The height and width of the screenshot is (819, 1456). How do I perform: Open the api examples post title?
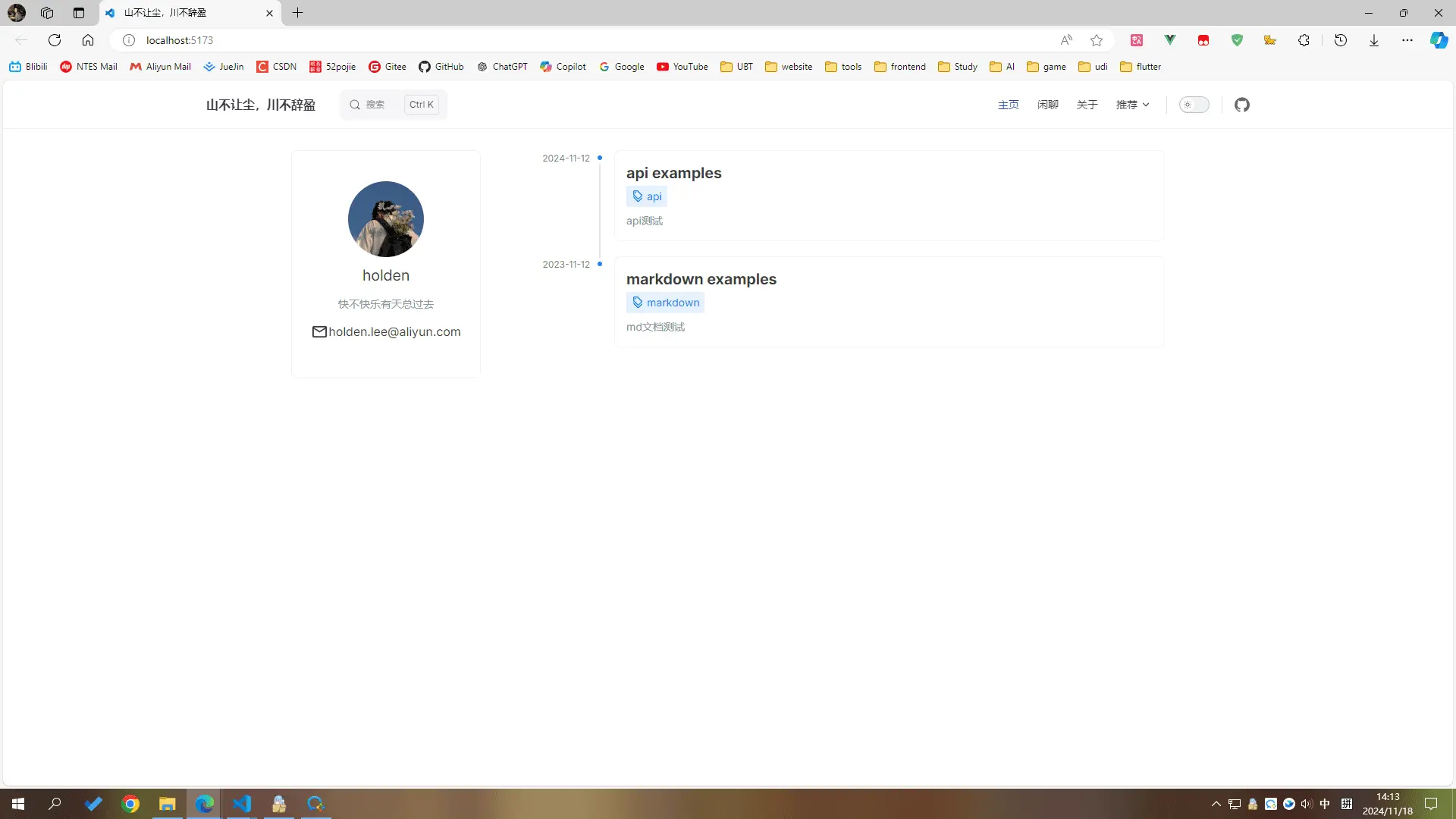673,173
